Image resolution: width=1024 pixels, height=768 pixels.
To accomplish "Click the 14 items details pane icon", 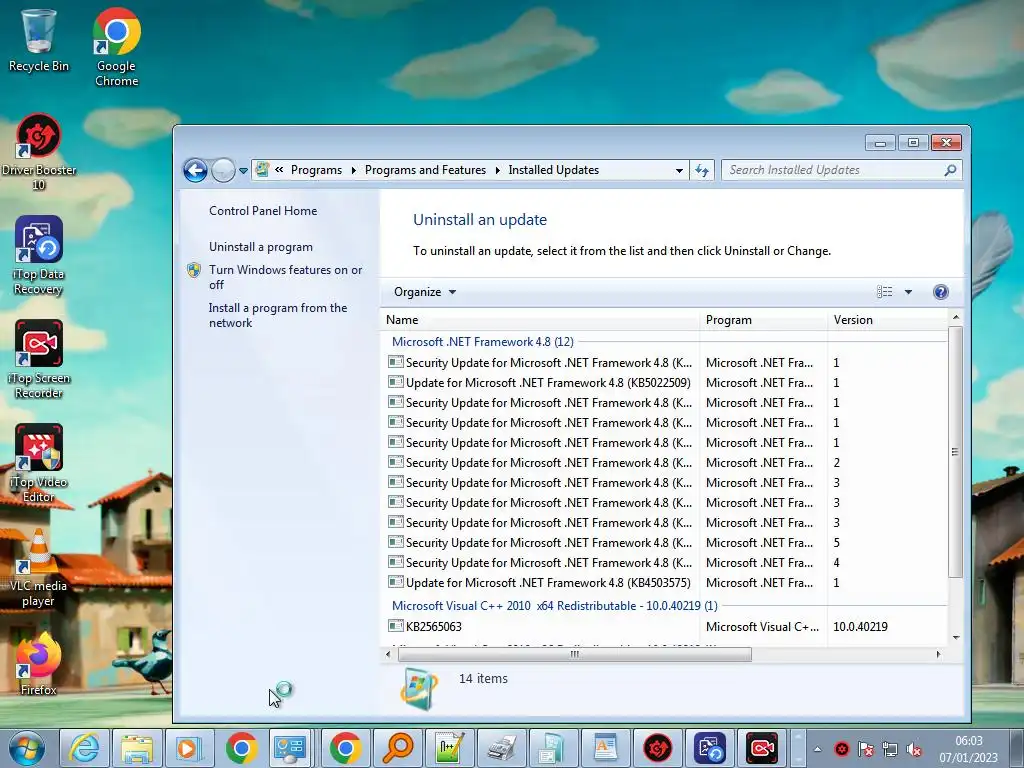I will [419, 690].
